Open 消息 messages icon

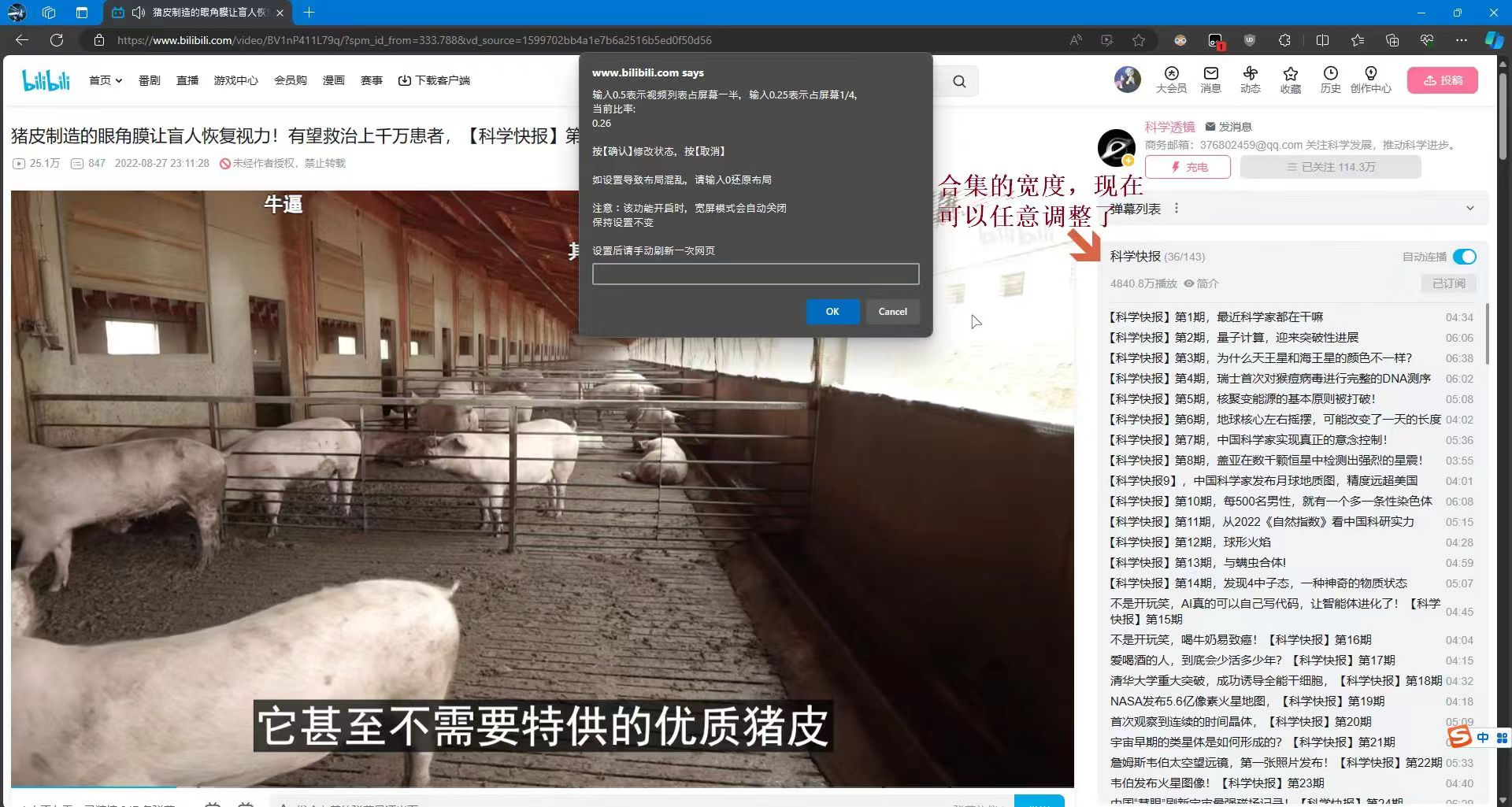(x=1210, y=80)
